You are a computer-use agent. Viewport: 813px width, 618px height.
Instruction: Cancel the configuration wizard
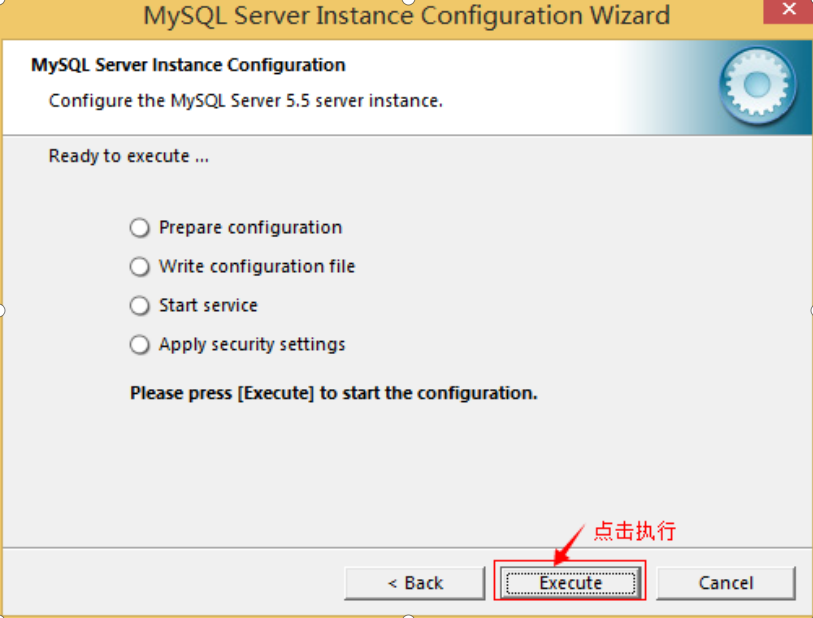pyautogui.click(x=726, y=583)
